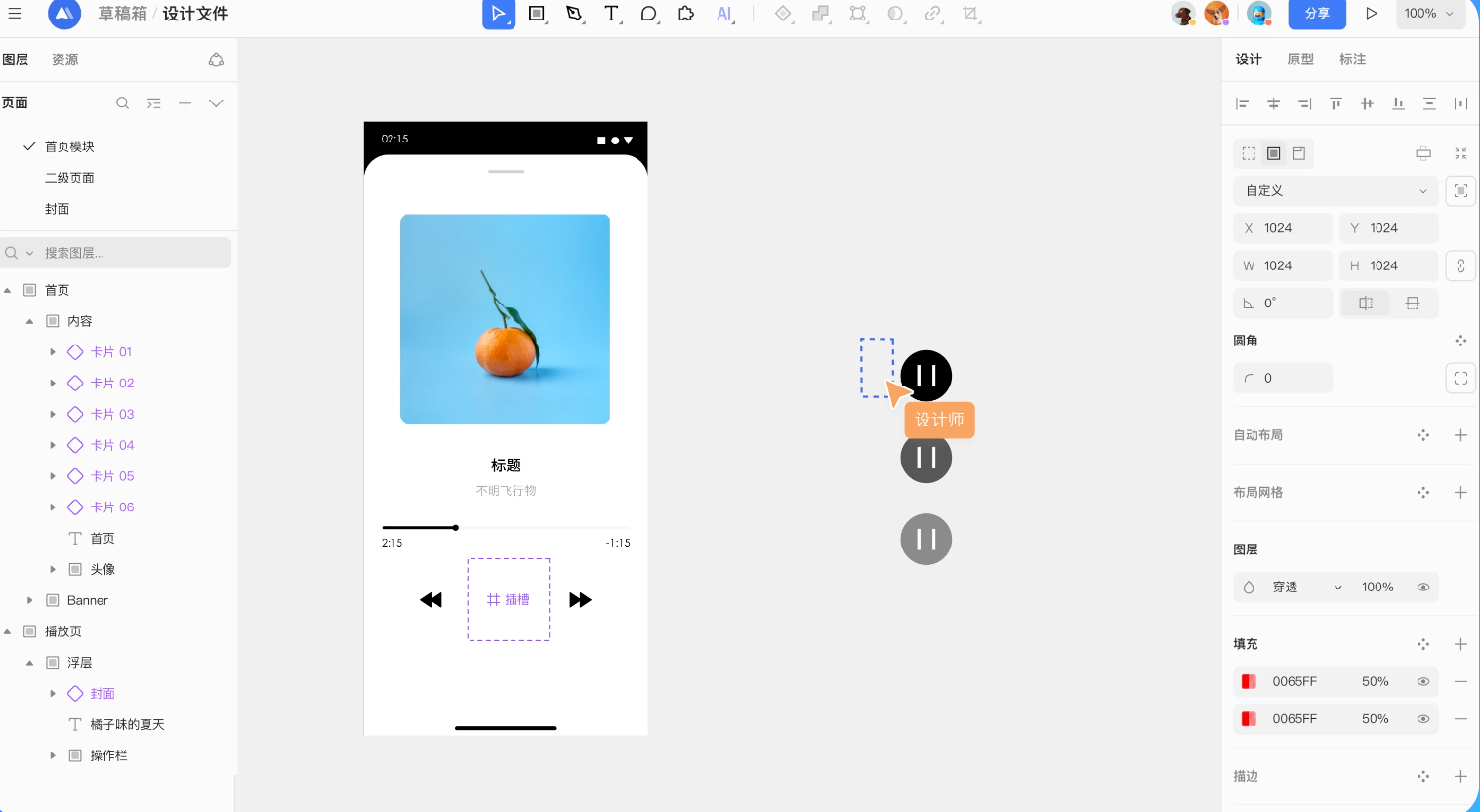This screenshot has height=812, width=1480.
Task: Click the app logo home icon
Action: pyautogui.click(x=63, y=14)
